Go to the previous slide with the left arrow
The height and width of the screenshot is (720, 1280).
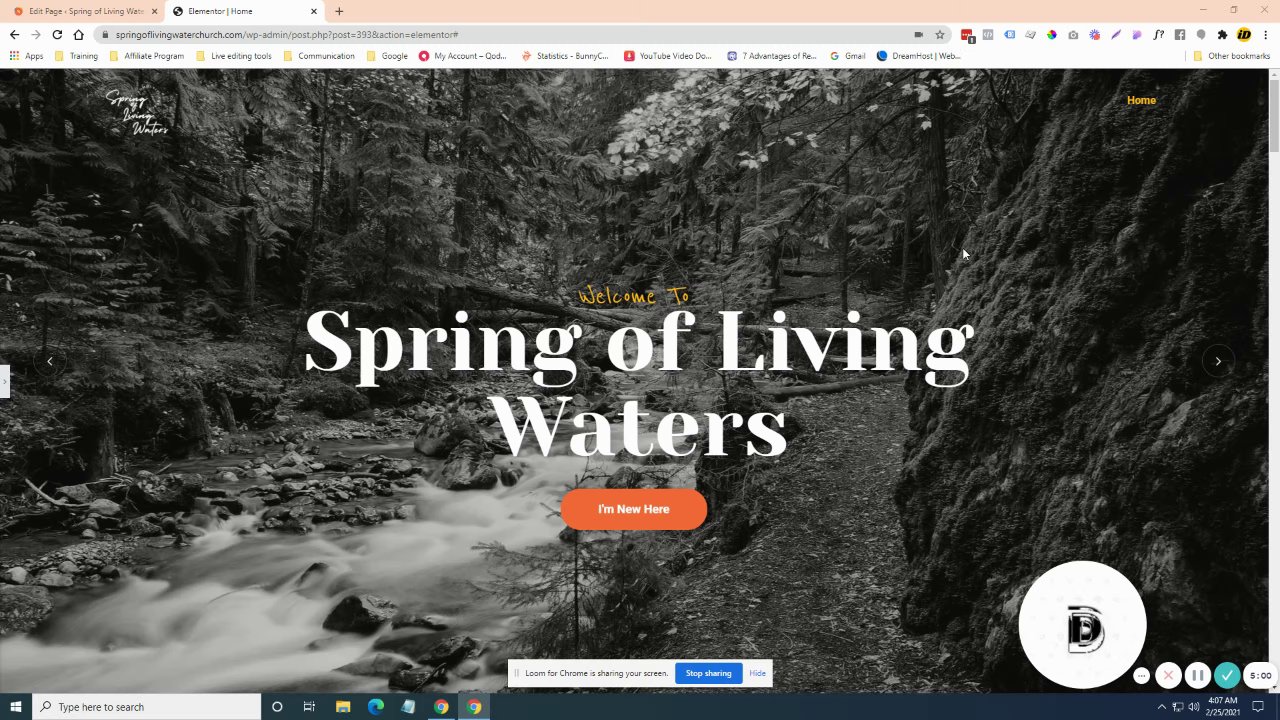tap(50, 361)
